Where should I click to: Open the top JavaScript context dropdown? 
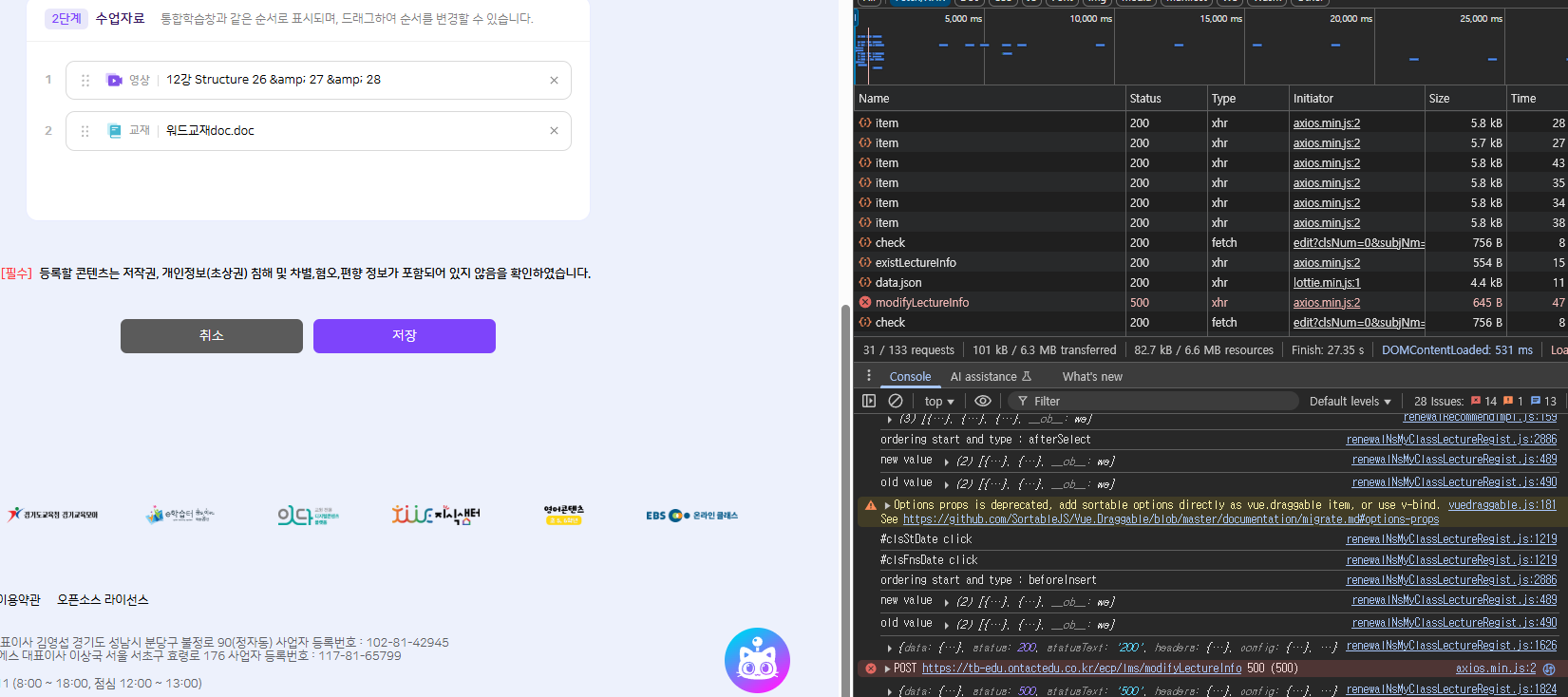pyautogui.click(x=938, y=401)
